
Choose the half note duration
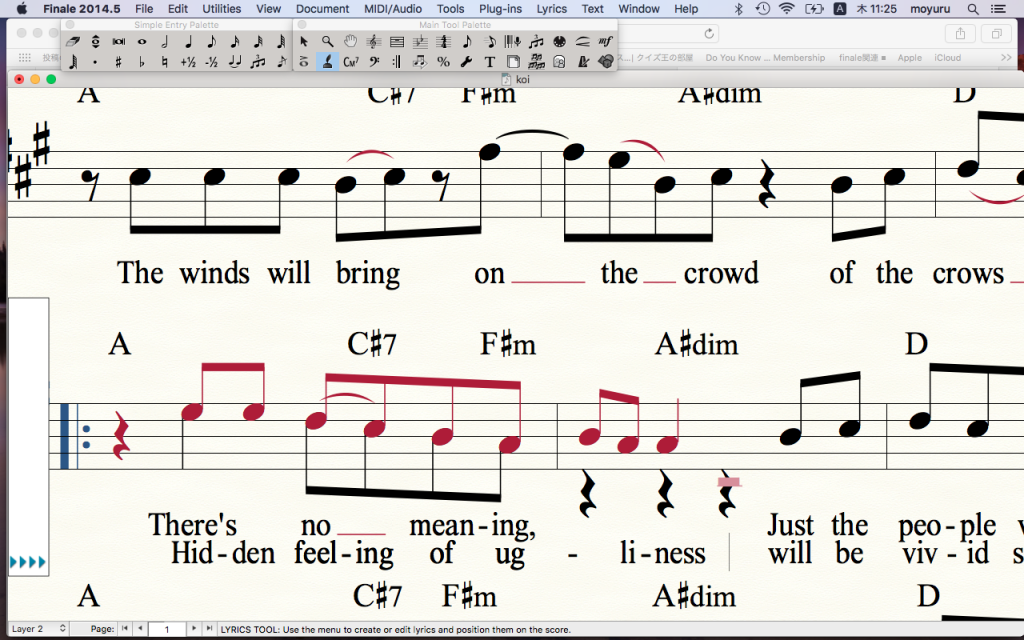pyautogui.click(x=165, y=42)
